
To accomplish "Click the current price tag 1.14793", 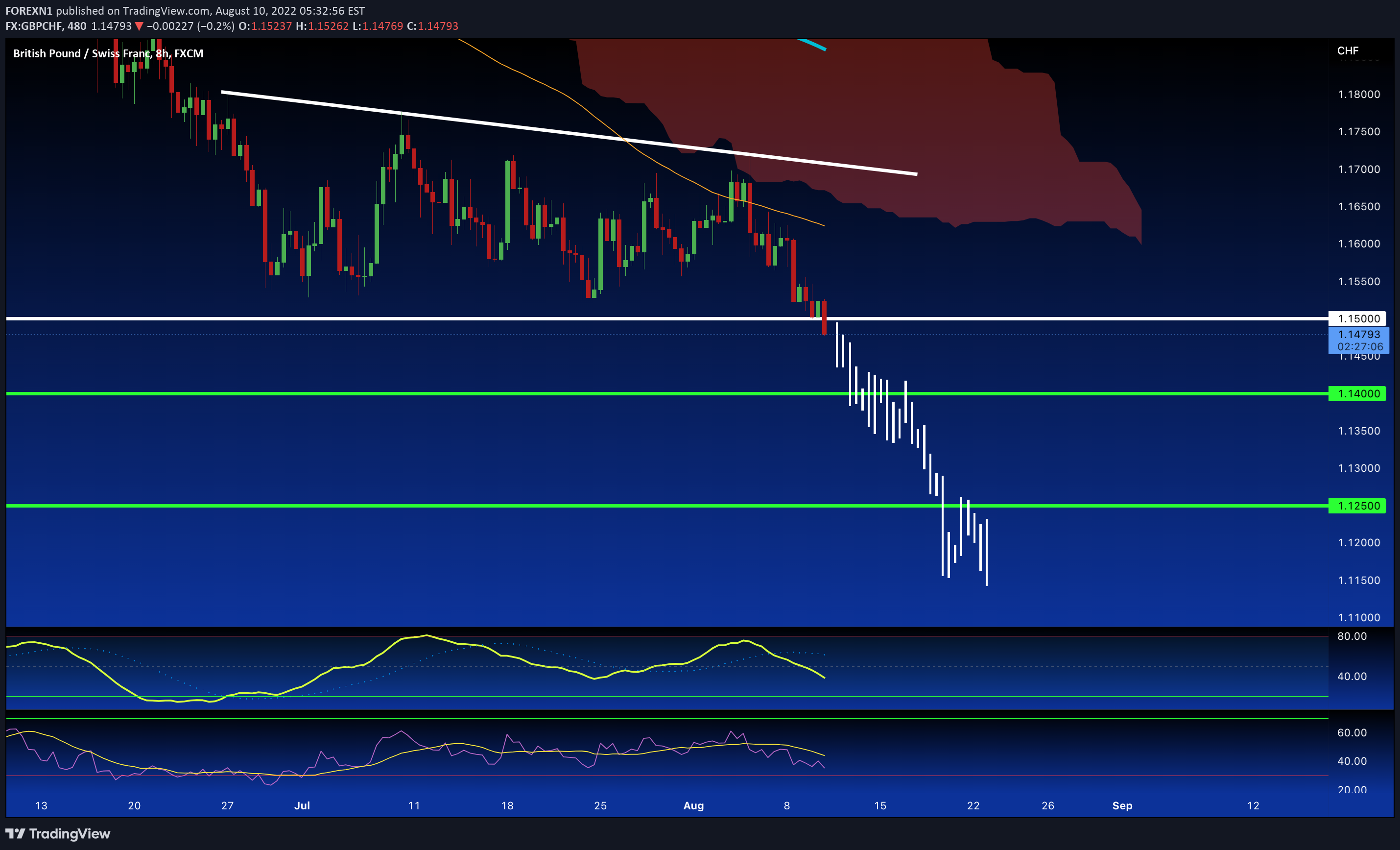I will coord(1358,334).
